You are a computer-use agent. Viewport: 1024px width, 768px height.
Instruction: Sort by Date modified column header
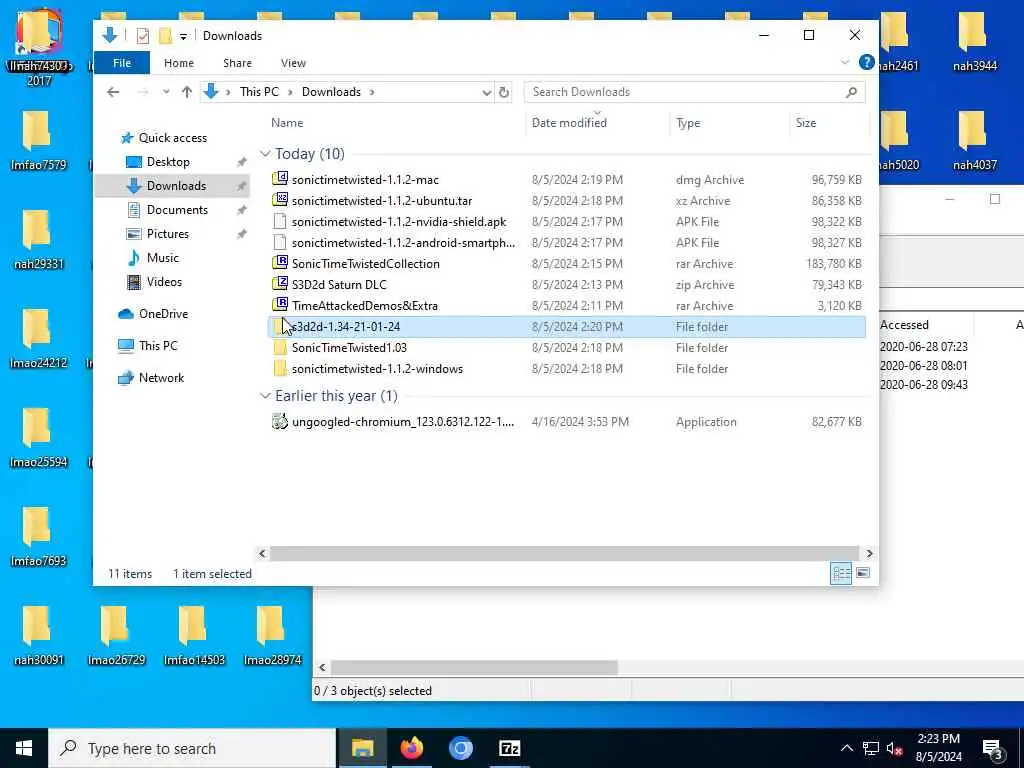569,123
